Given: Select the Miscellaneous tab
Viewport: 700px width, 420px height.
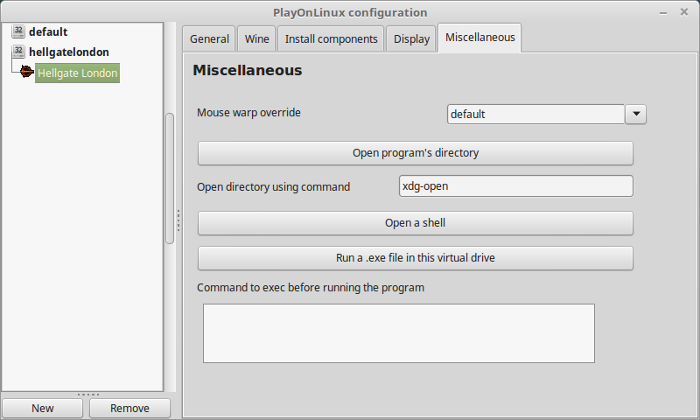Looking at the screenshot, I should (480, 38).
